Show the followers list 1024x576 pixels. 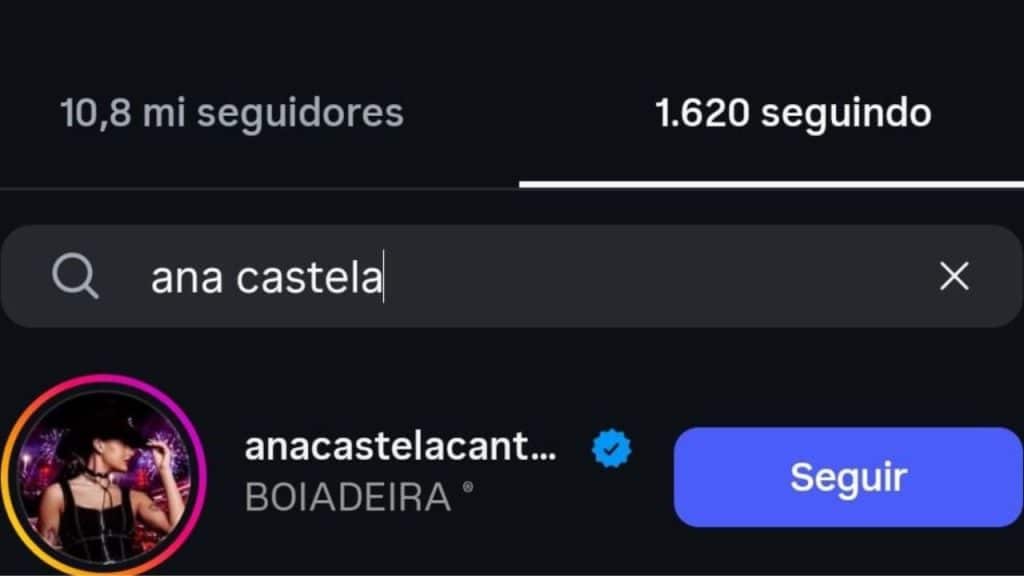(x=232, y=113)
